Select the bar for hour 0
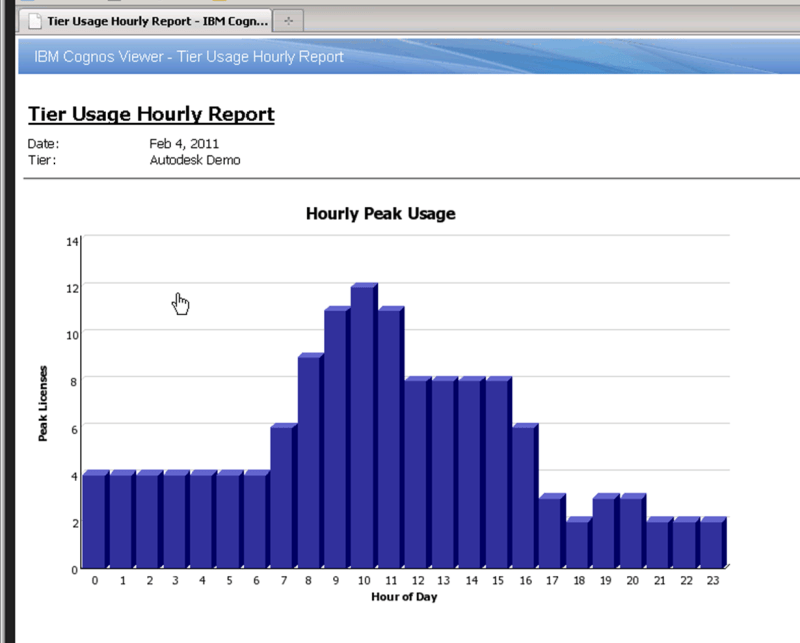This screenshot has width=800, height=643. (94, 520)
